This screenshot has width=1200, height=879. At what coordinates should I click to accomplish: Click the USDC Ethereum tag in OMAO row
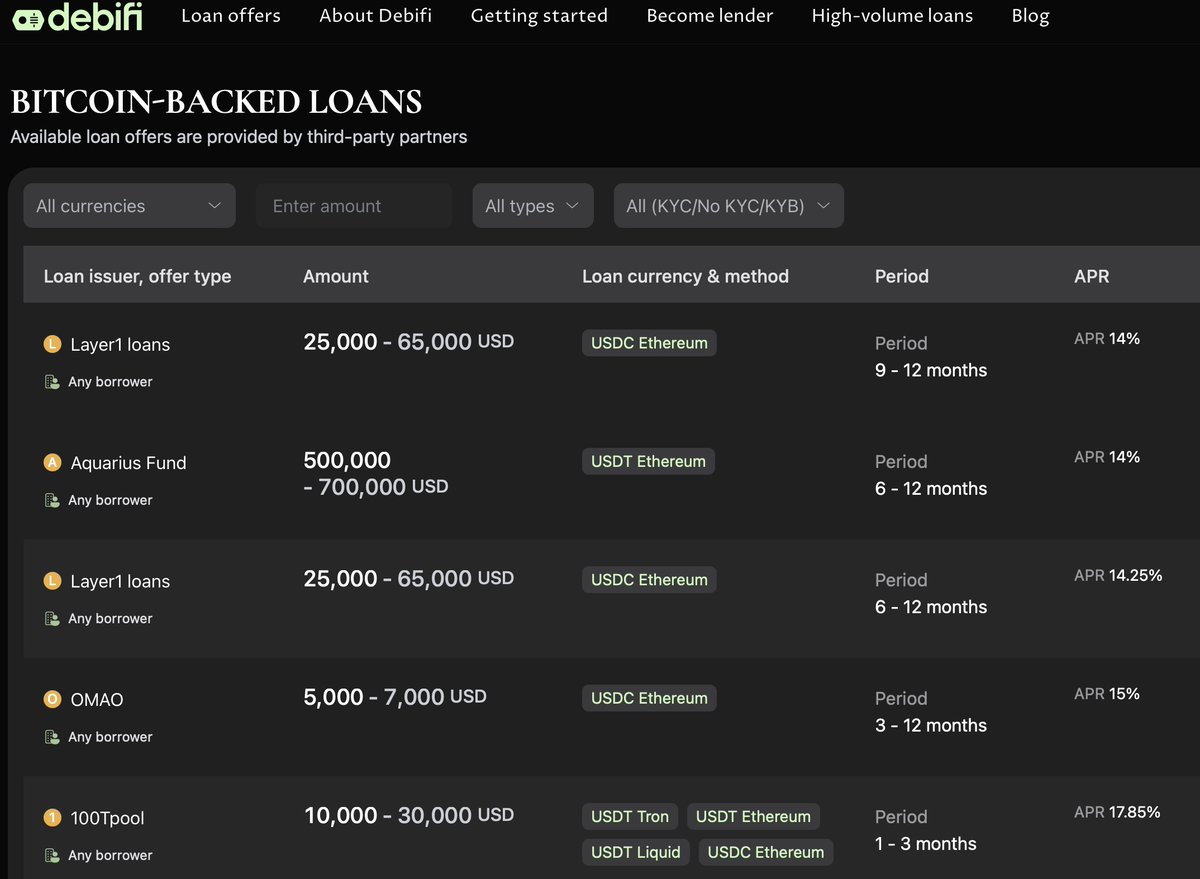tap(649, 699)
